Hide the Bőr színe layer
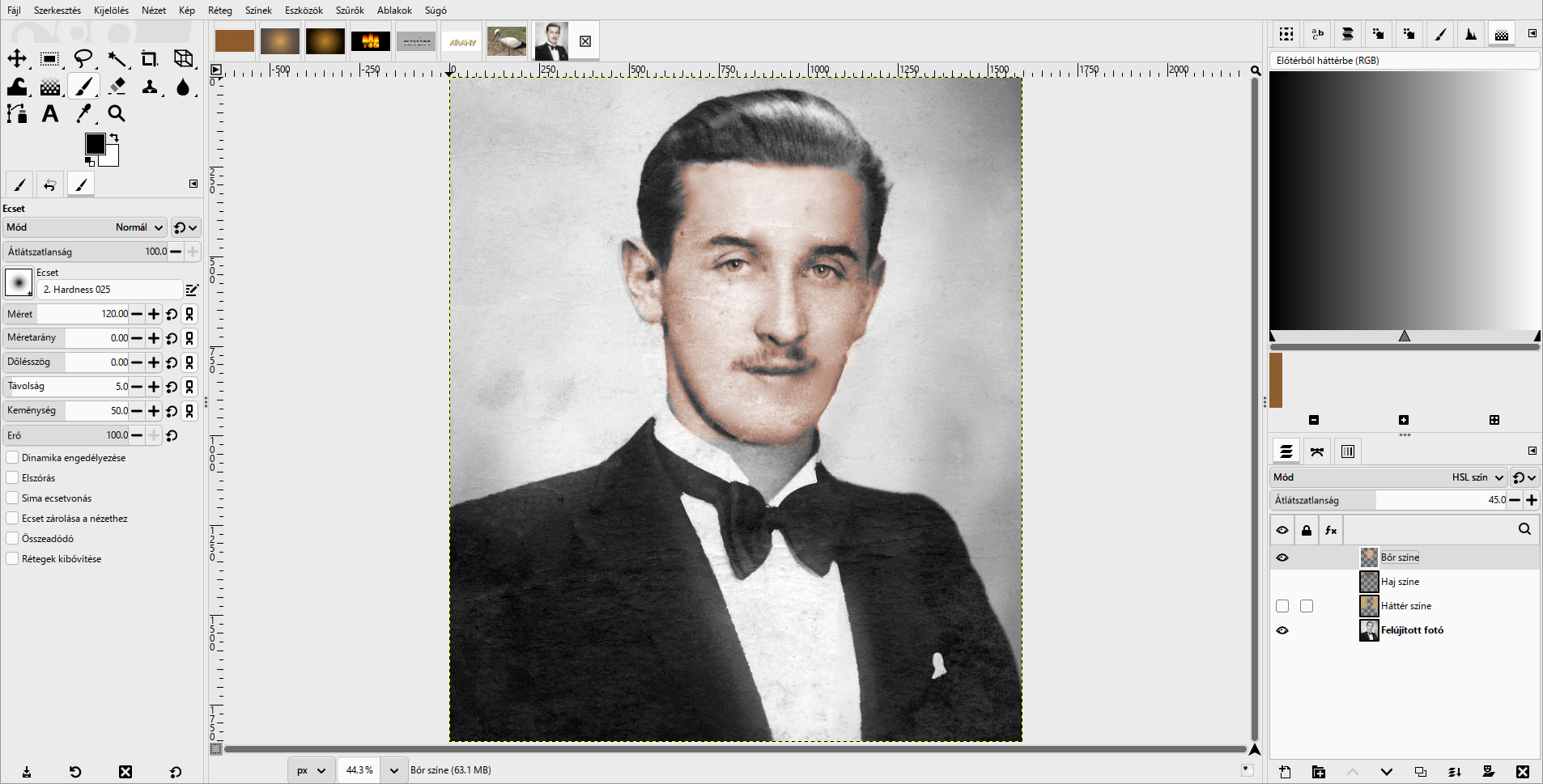 point(1282,557)
